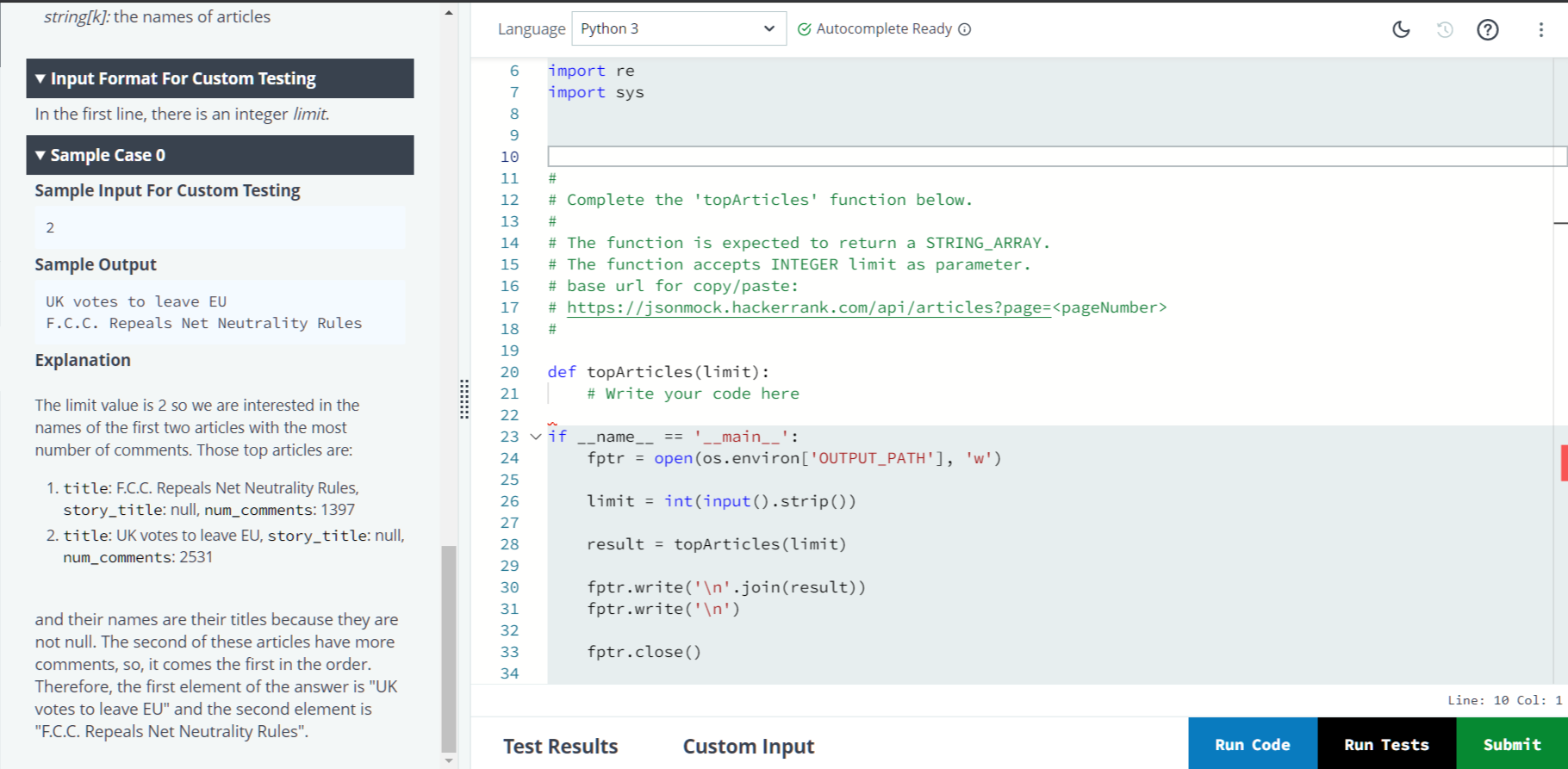The width and height of the screenshot is (1568, 769).
Task: Click the Run Tests button
Action: [1386, 744]
